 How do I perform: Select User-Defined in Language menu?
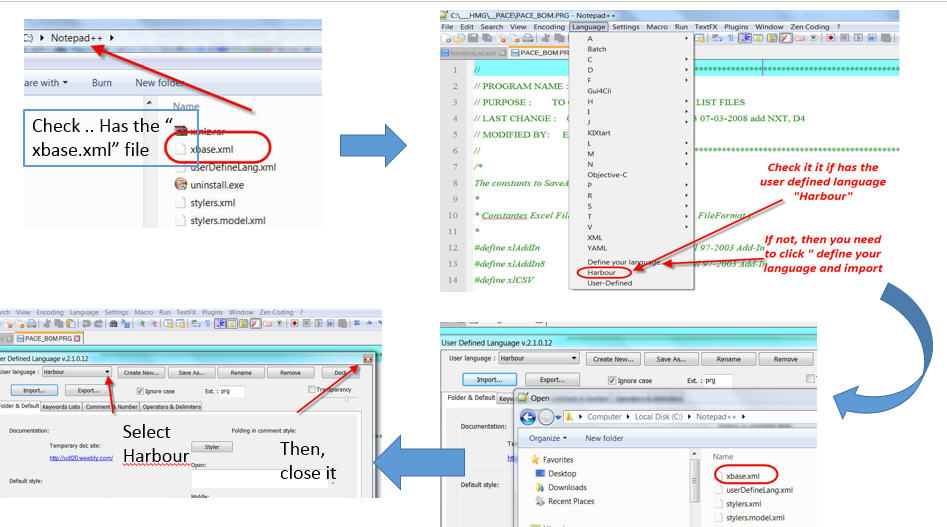(609, 283)
